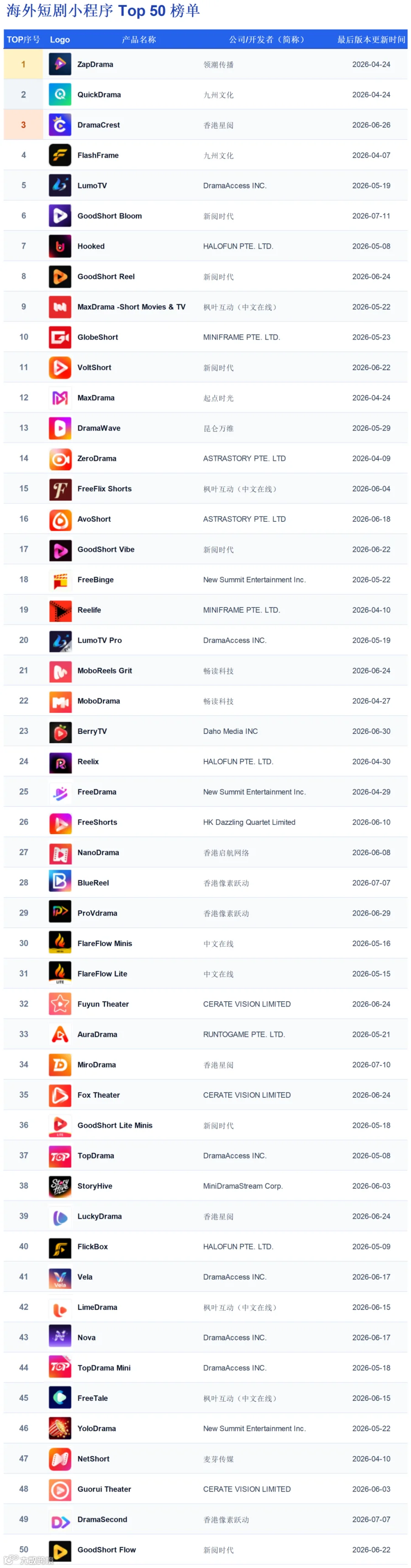Click the QuickDrama logo icon
Image resolution: width=411 pixels, height=1568 pixels.
click(x=59, y=94)
